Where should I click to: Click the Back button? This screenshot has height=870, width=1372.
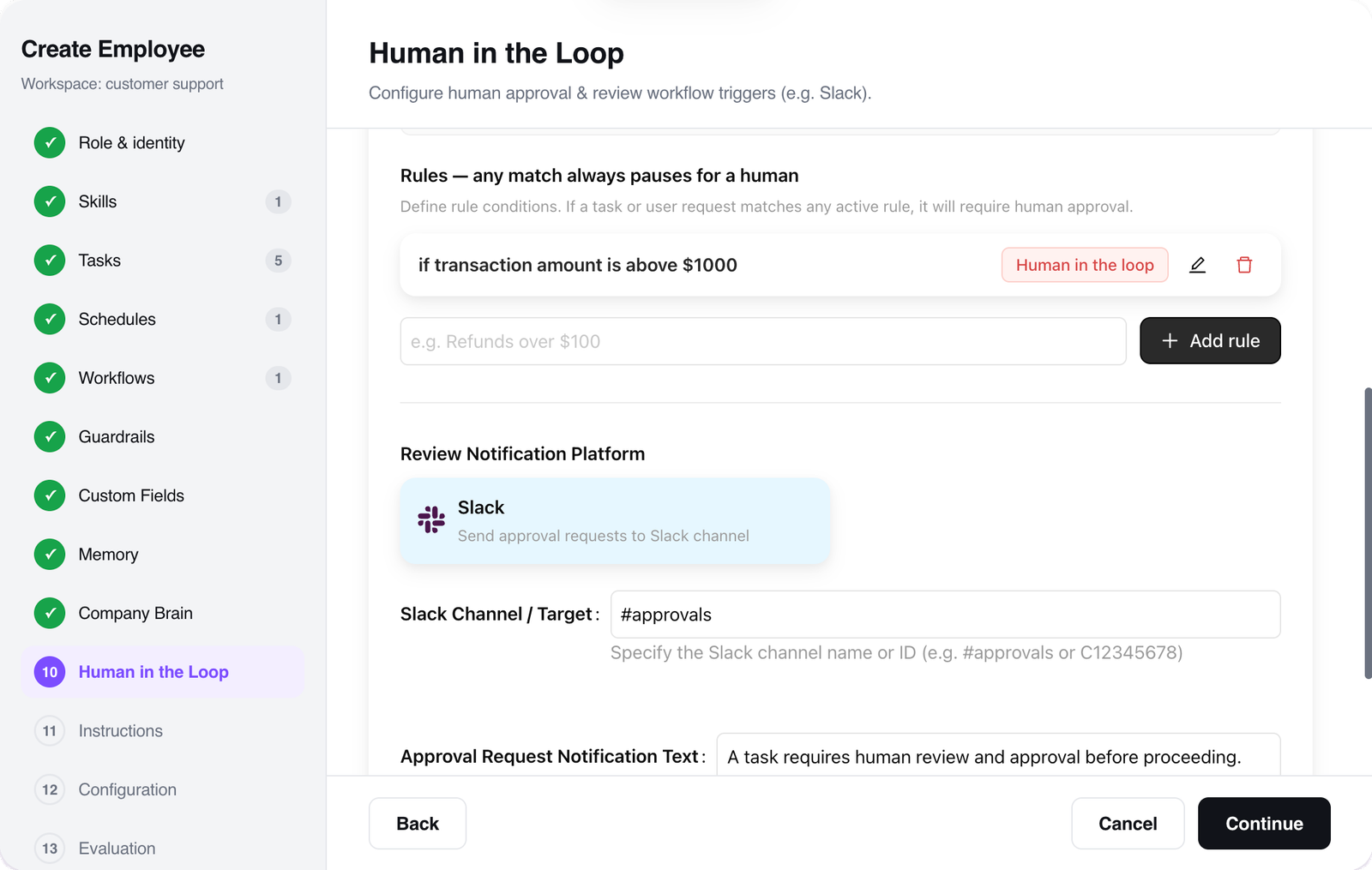[418, 824]
